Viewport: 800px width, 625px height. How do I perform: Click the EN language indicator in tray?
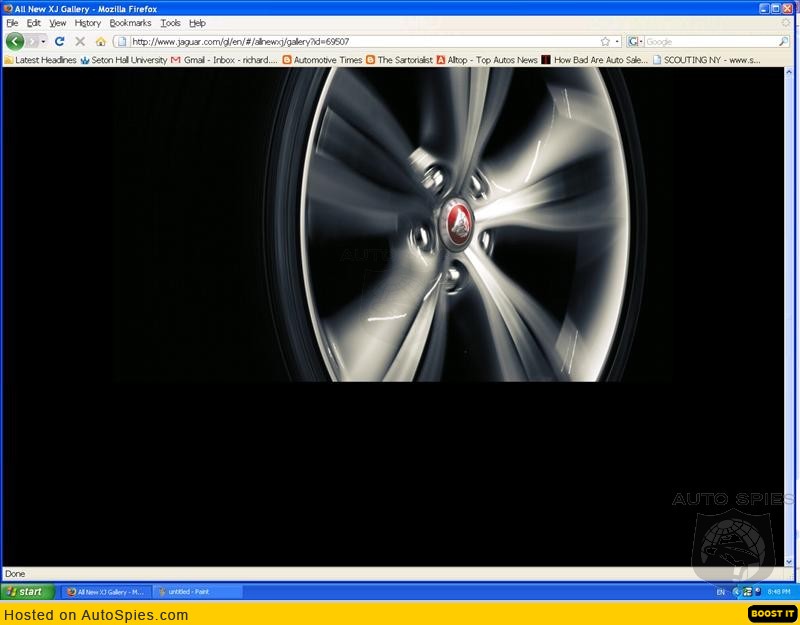(720, 592)
